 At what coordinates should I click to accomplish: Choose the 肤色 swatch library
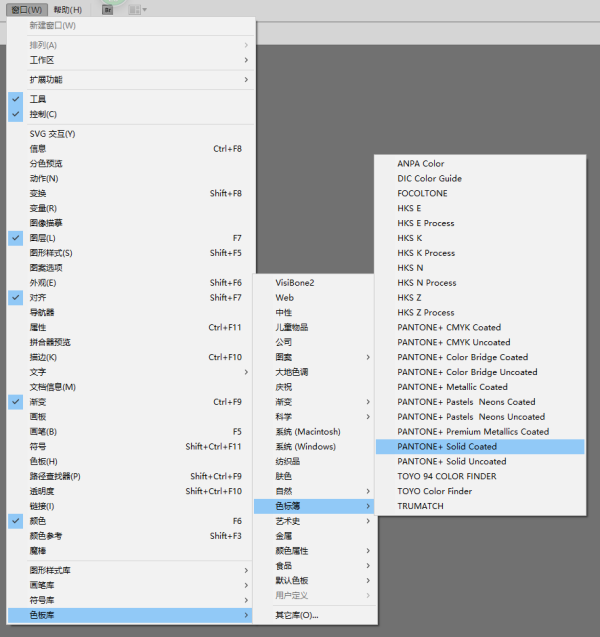314,476
